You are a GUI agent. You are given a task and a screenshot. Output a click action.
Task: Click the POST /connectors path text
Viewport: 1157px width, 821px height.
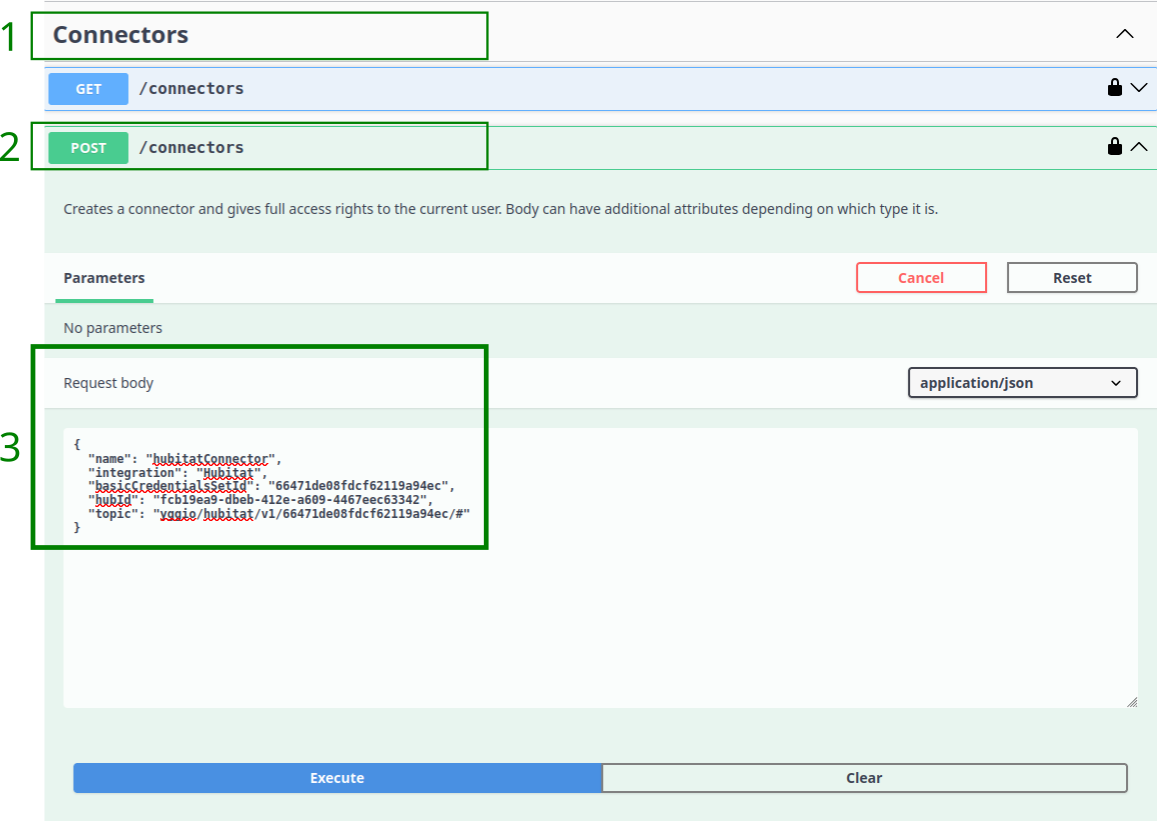point(191,147)
